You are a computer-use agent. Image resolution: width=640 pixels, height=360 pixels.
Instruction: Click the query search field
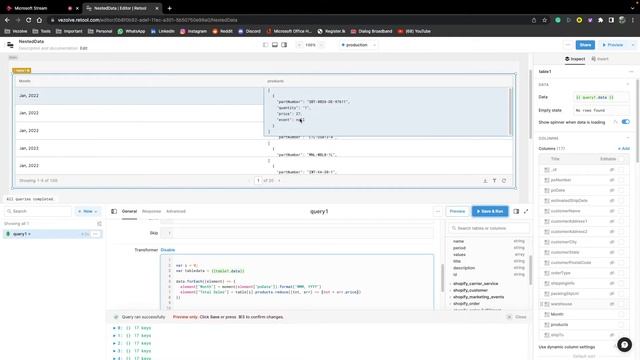tap(38, 211)
